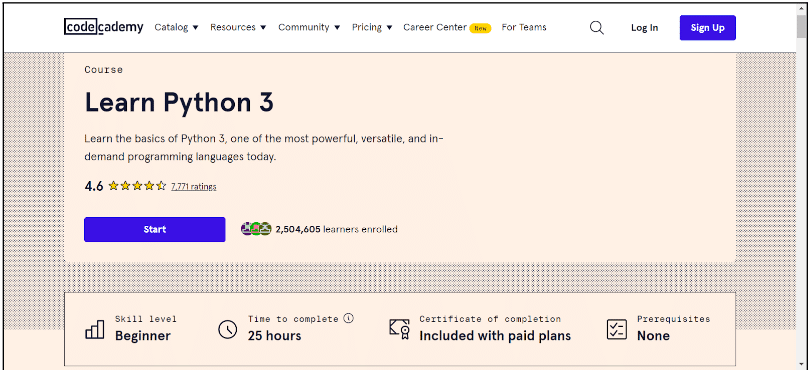Click the 2,504,605 learners enrolled text
810x370 pixels.
pos(336,229)
